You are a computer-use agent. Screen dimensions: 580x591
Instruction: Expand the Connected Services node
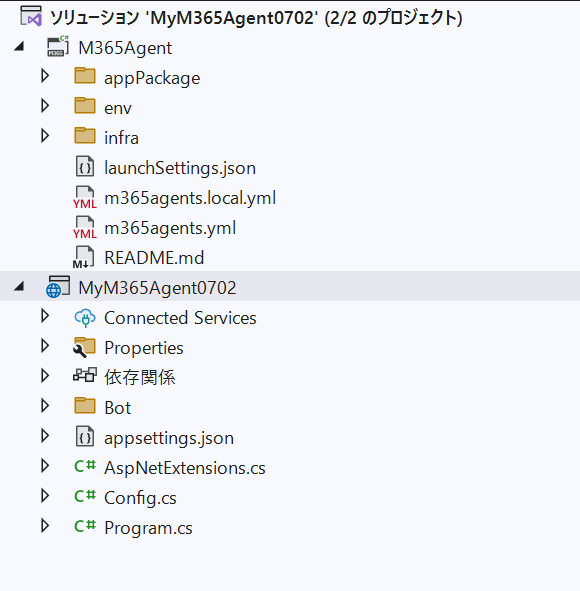click(x=45, y=316)
